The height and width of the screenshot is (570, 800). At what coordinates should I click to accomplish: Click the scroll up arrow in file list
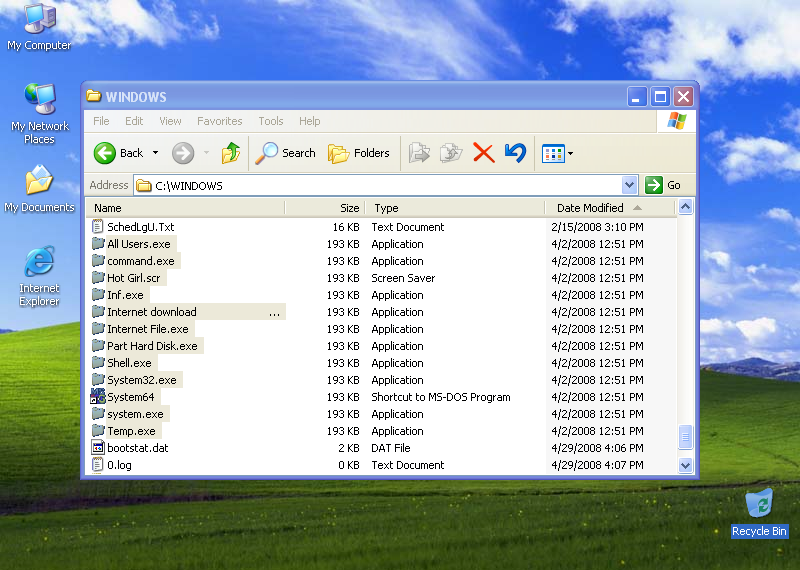coord(685,207)
